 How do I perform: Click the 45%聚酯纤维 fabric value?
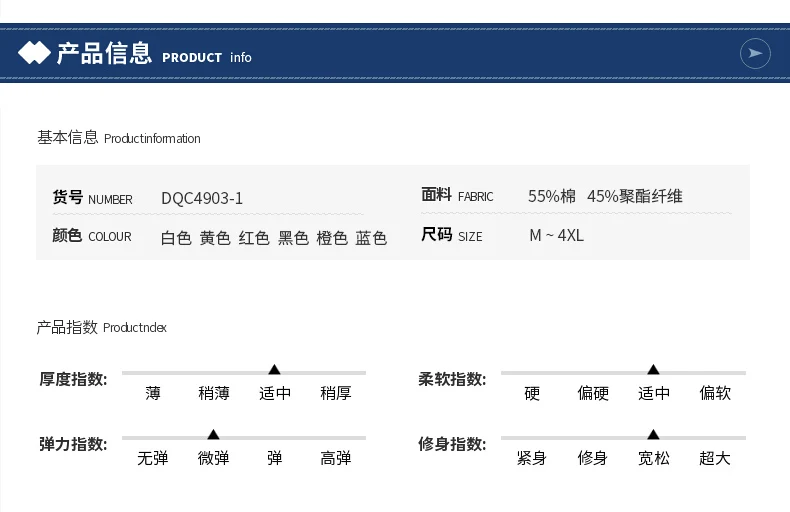point(635,196)
